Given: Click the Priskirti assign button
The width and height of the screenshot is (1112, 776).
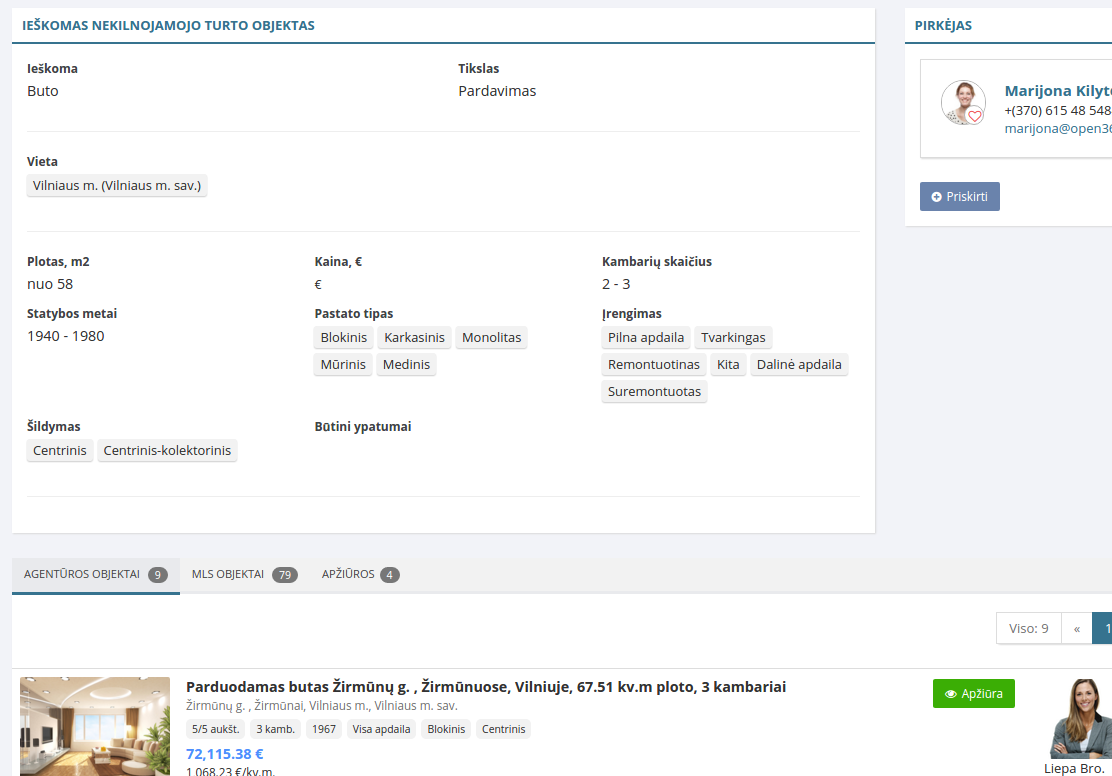Looking at the screenshot, I should (959, 196).
